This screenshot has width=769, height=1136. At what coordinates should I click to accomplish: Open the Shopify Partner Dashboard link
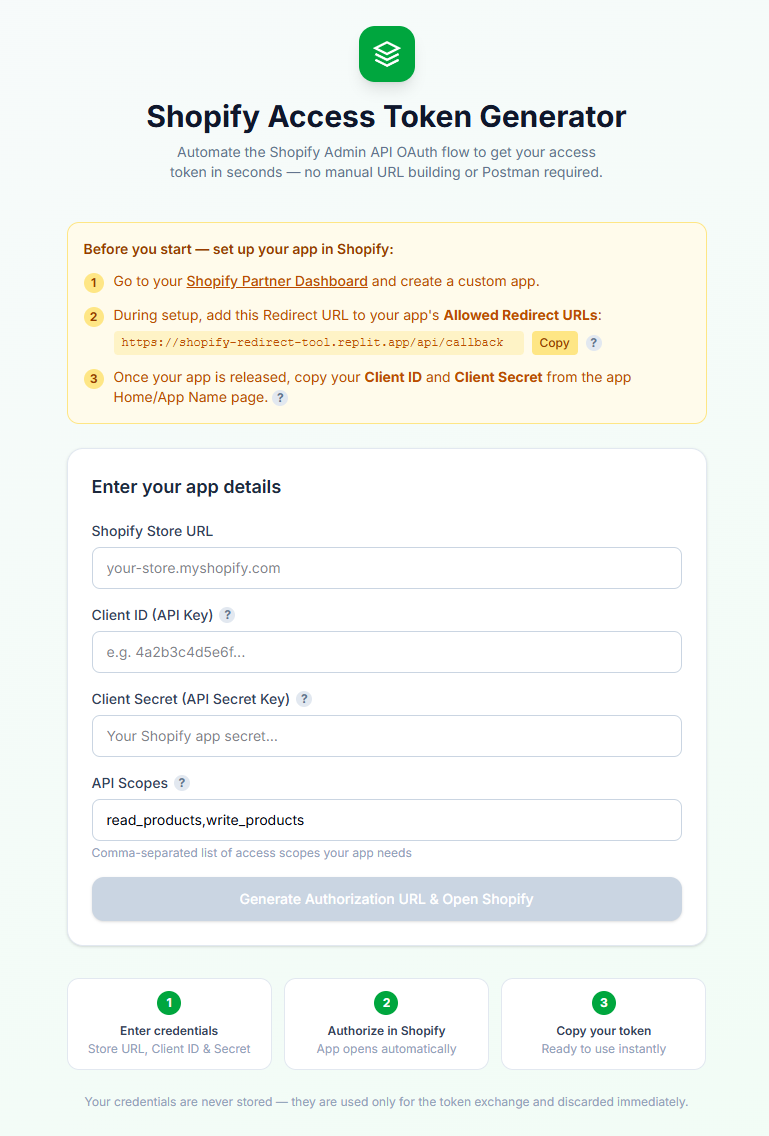[277, 281]
